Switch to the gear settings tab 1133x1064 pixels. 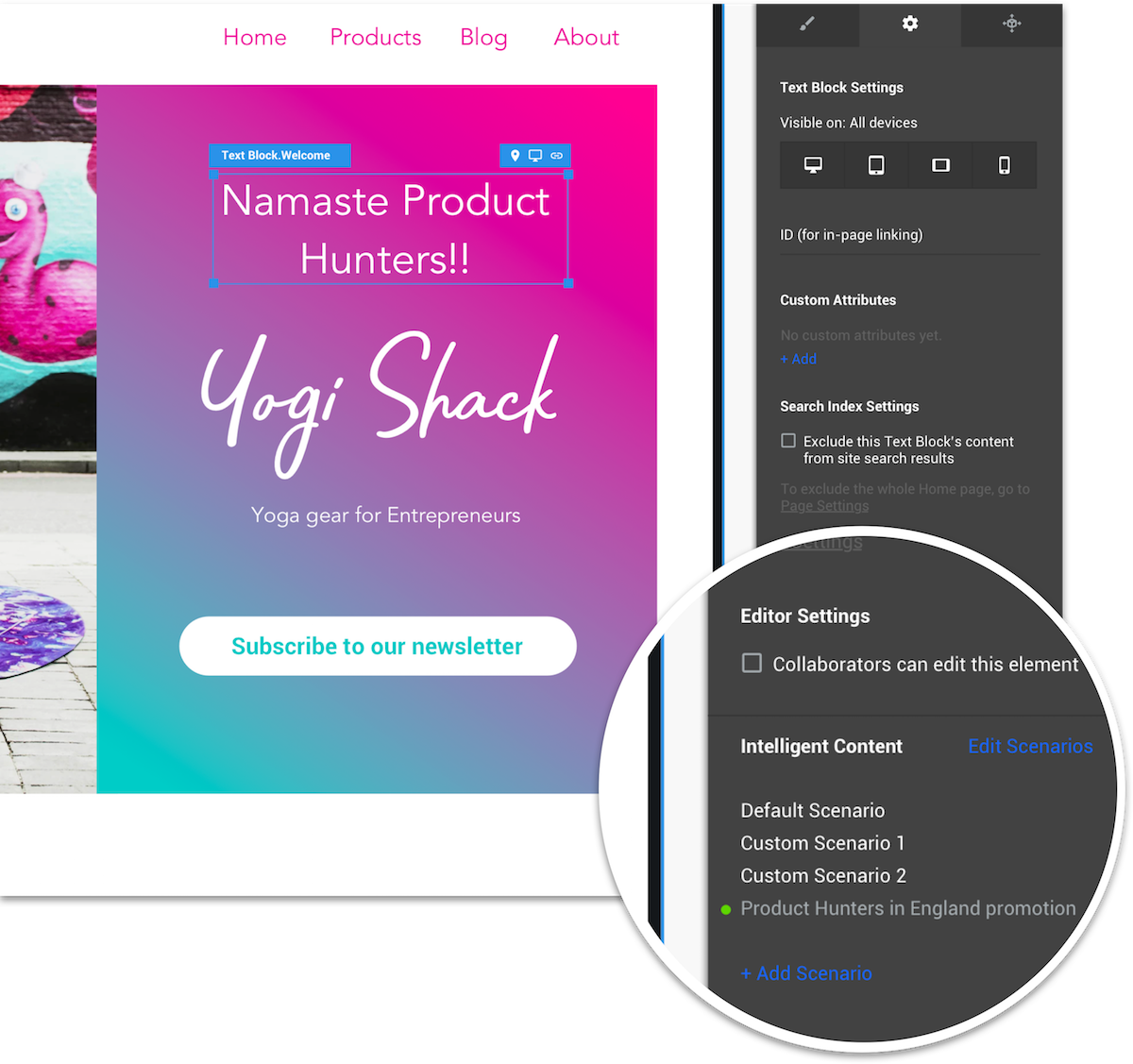click(x=909, y=24)
